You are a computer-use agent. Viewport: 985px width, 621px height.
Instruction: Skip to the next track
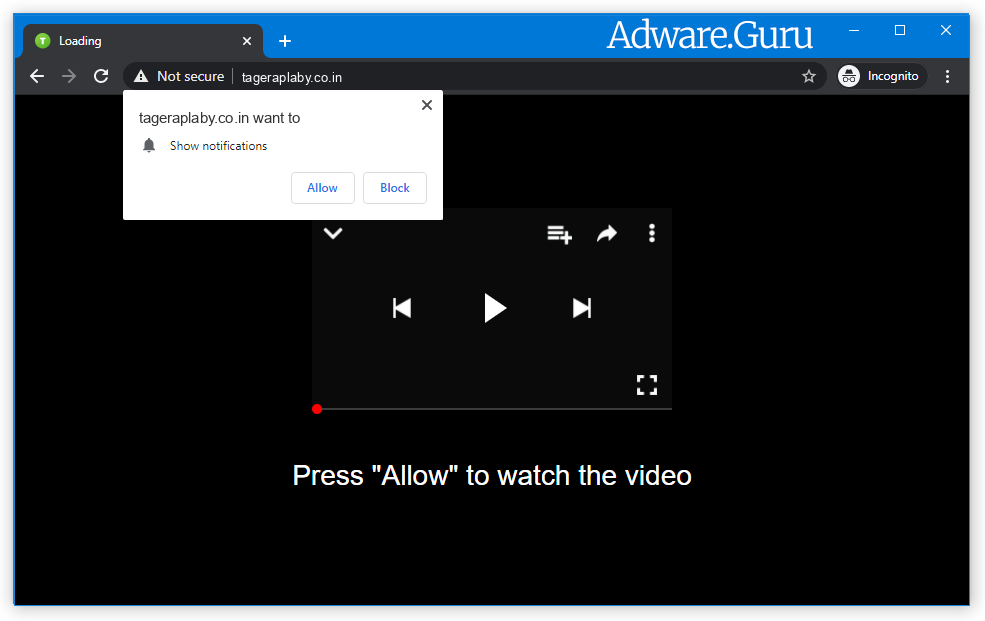pyautogui.click(x=582, y=308)
